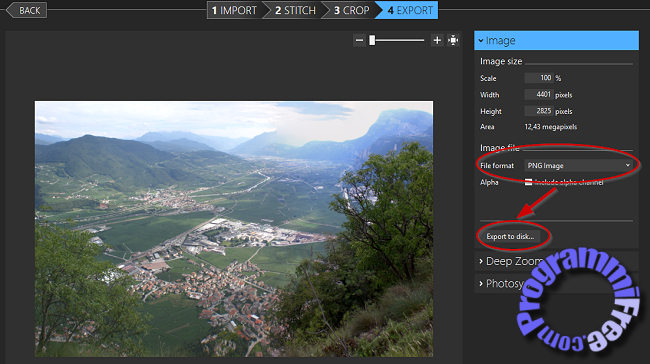This screenshot has width=650, height=364.
Task: Switch to the 3 CROP step
Action: [352, 10]
